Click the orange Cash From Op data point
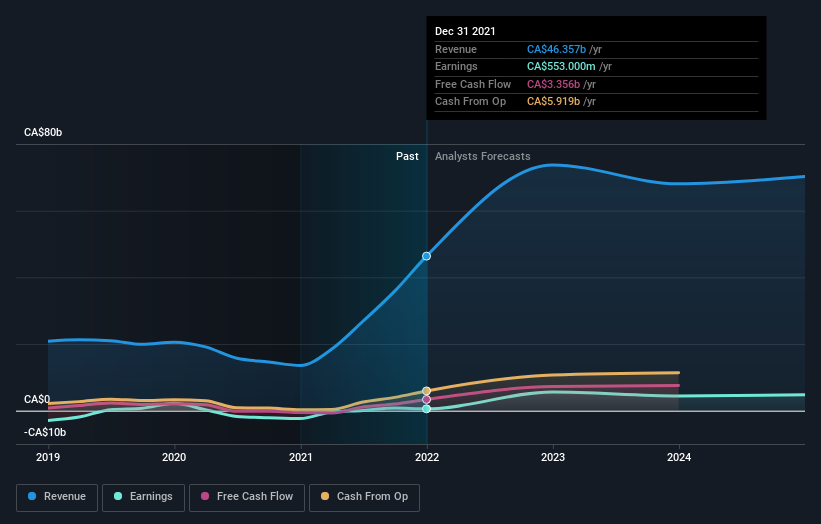The height and width of the screenshot is (524, 821). pos(427,391)
